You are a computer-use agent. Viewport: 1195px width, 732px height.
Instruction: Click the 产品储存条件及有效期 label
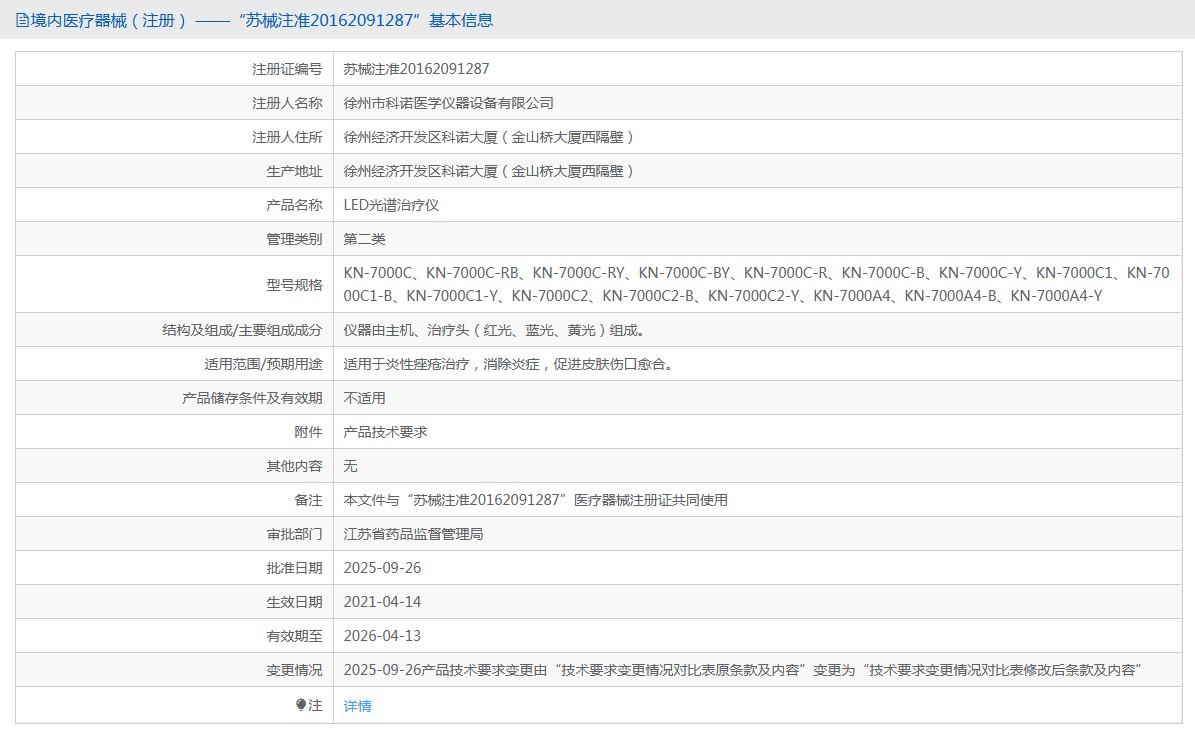click(x=252, y=398)
